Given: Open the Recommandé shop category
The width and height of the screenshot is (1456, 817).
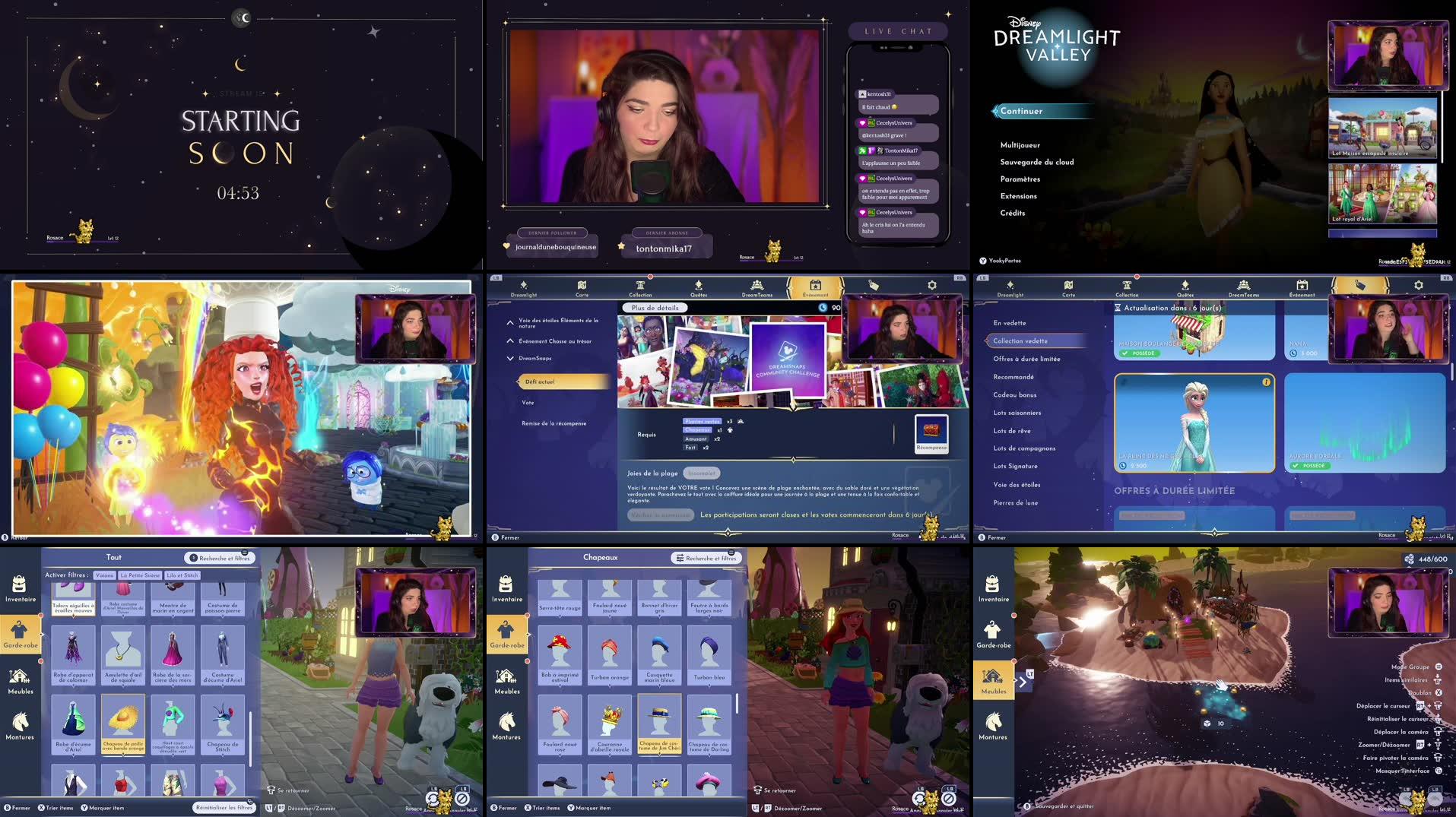Looking at the screenshot, I should pyautogui.click(x=1013, y=377).
